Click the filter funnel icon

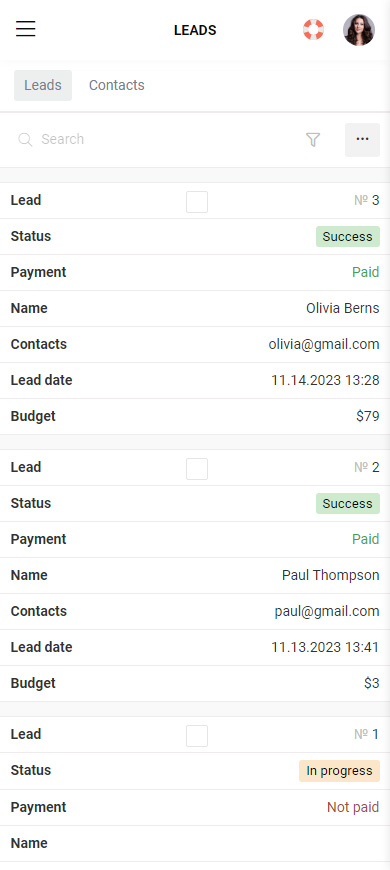pyautogui.click(x=313, y=140)
